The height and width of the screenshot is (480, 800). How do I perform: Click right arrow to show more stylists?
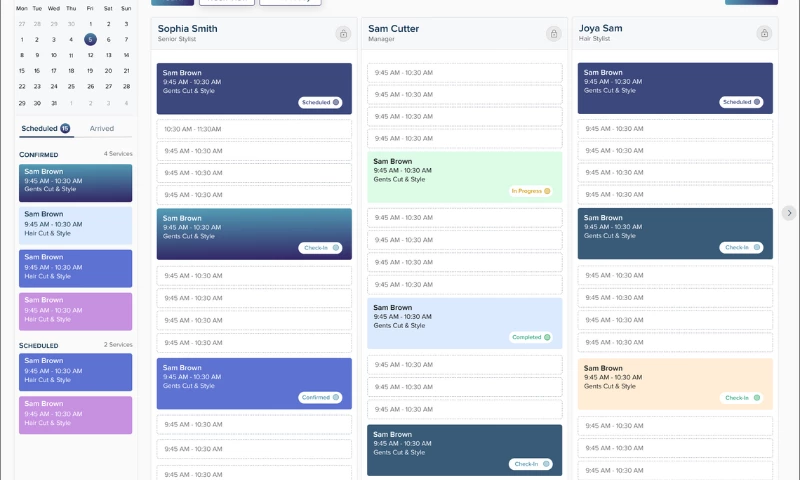[788, 213]
